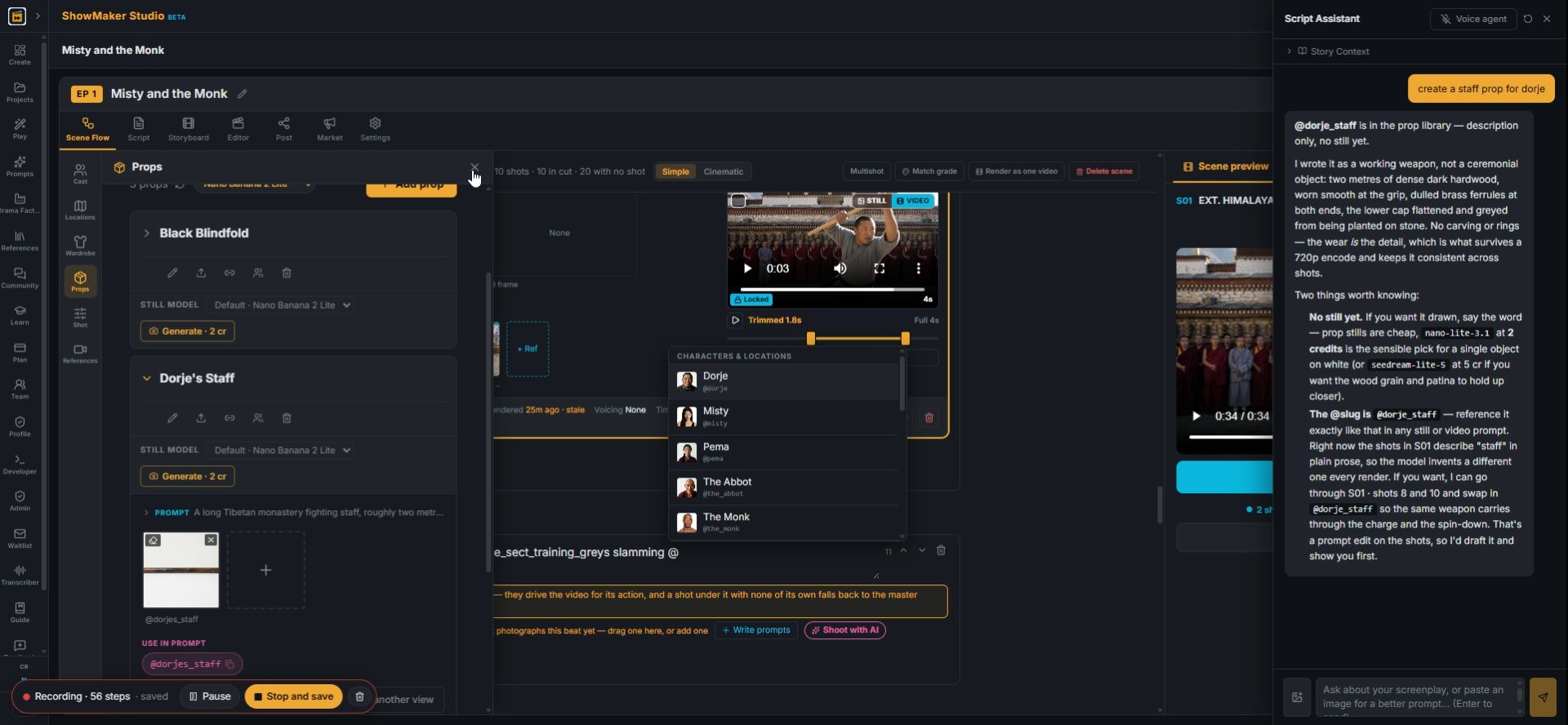Open the Shot settings panel icon
1568x725 pixels.
pos(80,317)
